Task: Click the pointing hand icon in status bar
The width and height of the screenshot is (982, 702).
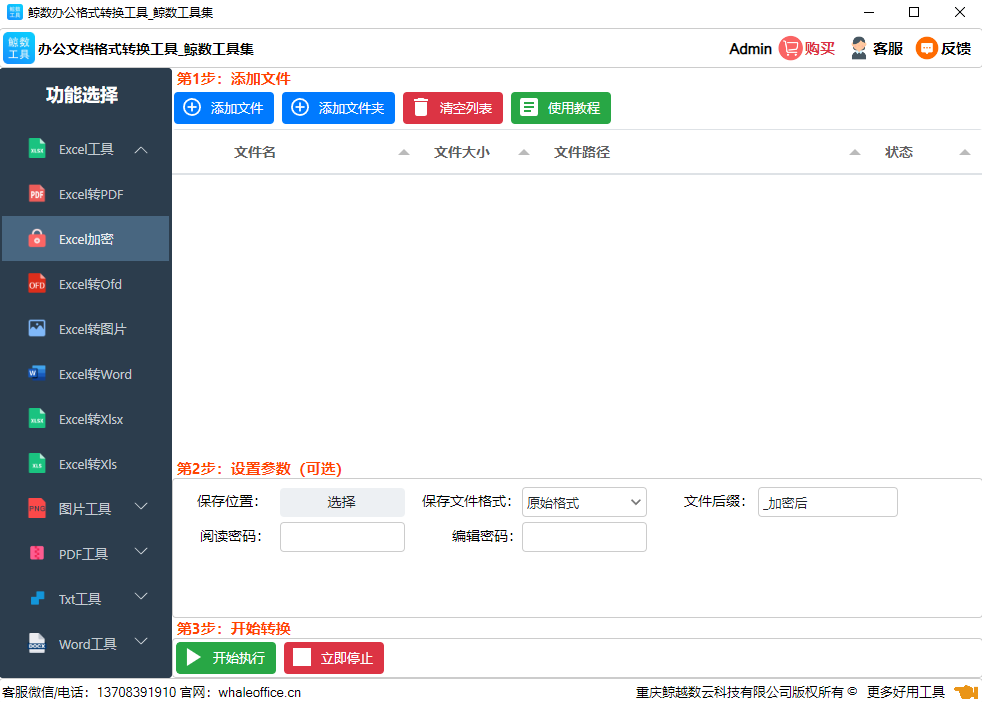Action: (965, 691)
